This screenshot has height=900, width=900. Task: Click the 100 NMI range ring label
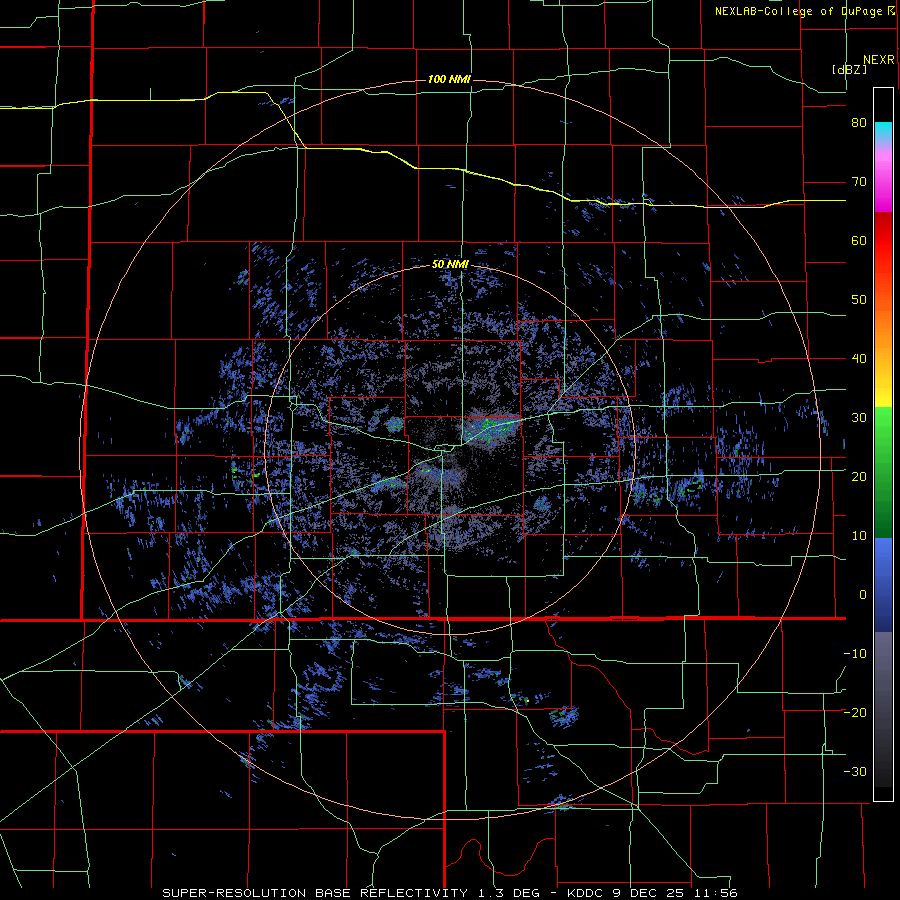pos(449,79)
